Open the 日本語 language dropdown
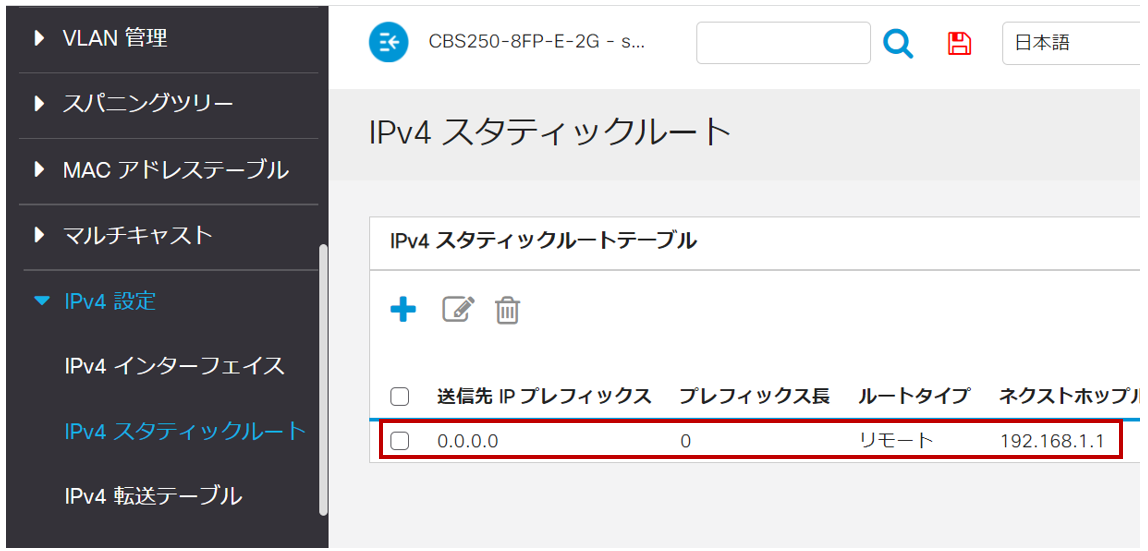 coord(1070,43)
